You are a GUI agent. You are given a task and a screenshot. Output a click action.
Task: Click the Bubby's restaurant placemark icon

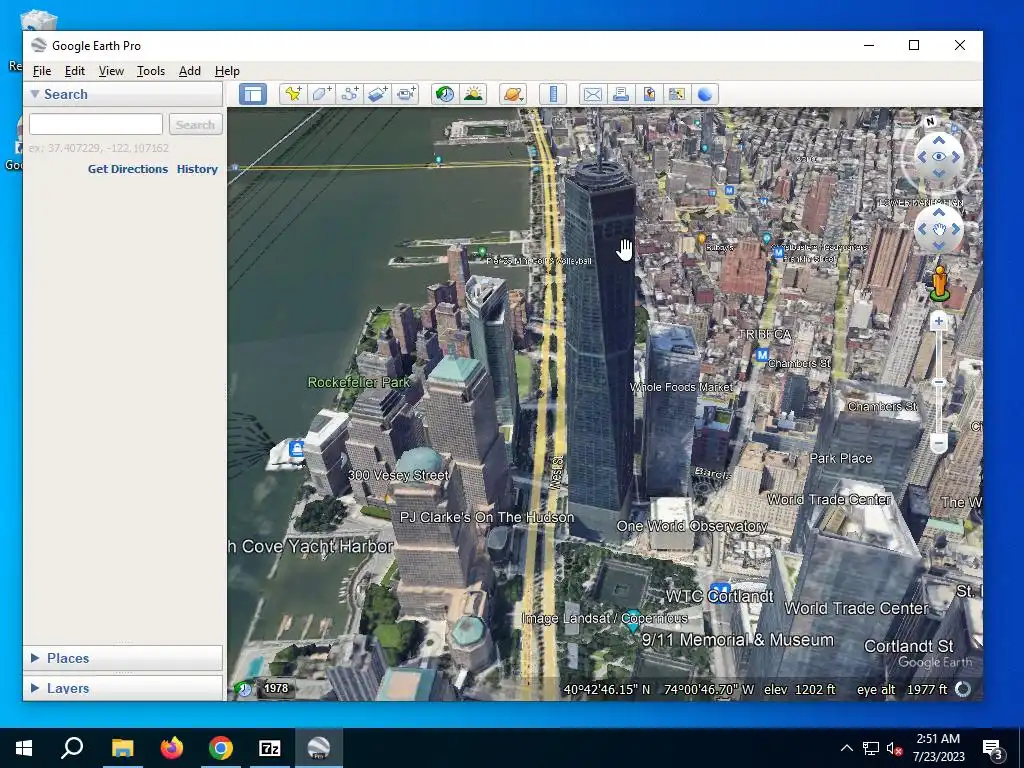click(x=701, y=238)
